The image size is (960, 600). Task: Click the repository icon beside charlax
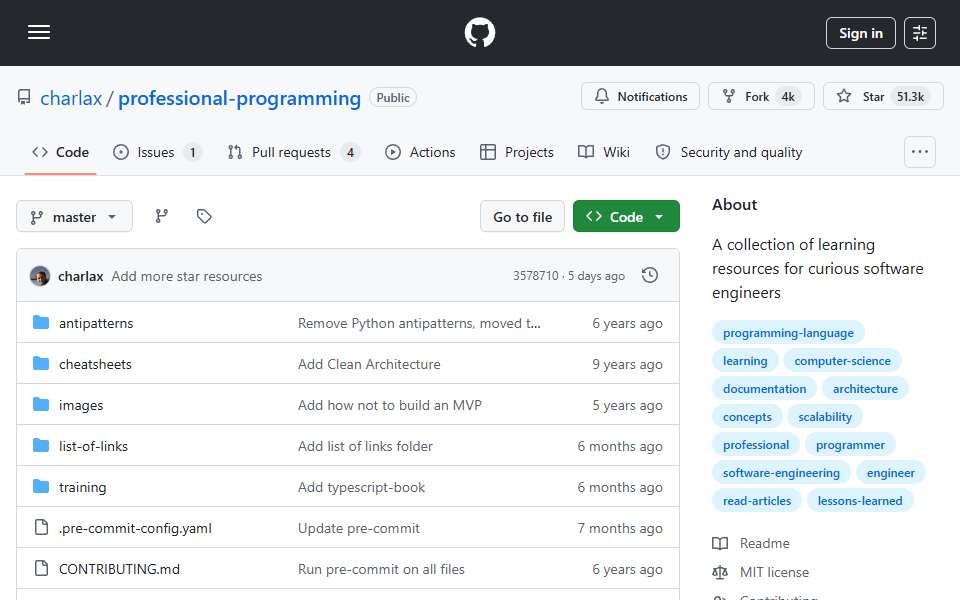click(x=24, y=98)
